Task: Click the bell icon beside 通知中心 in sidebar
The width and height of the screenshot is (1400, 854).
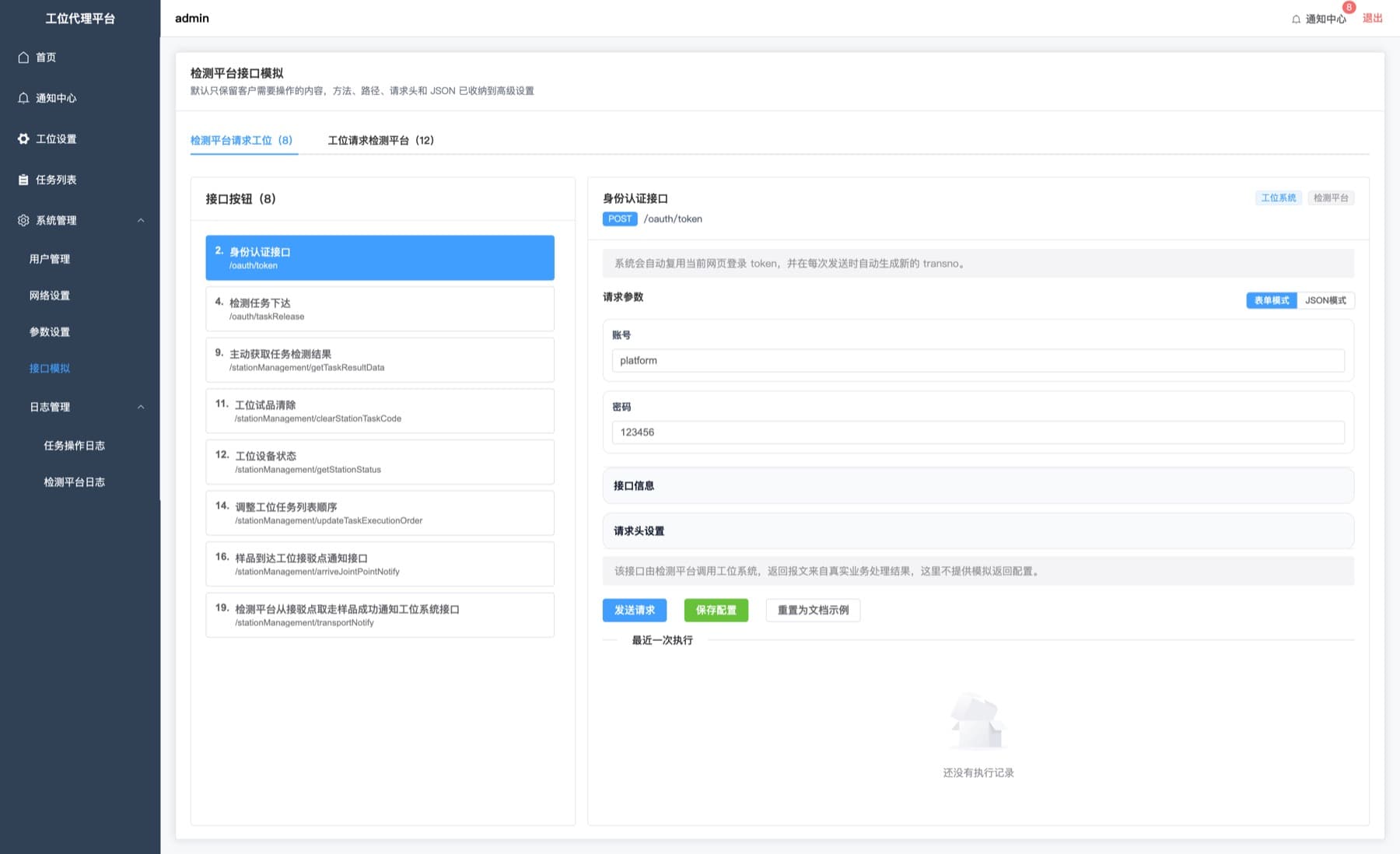Action: click(23, 98)
